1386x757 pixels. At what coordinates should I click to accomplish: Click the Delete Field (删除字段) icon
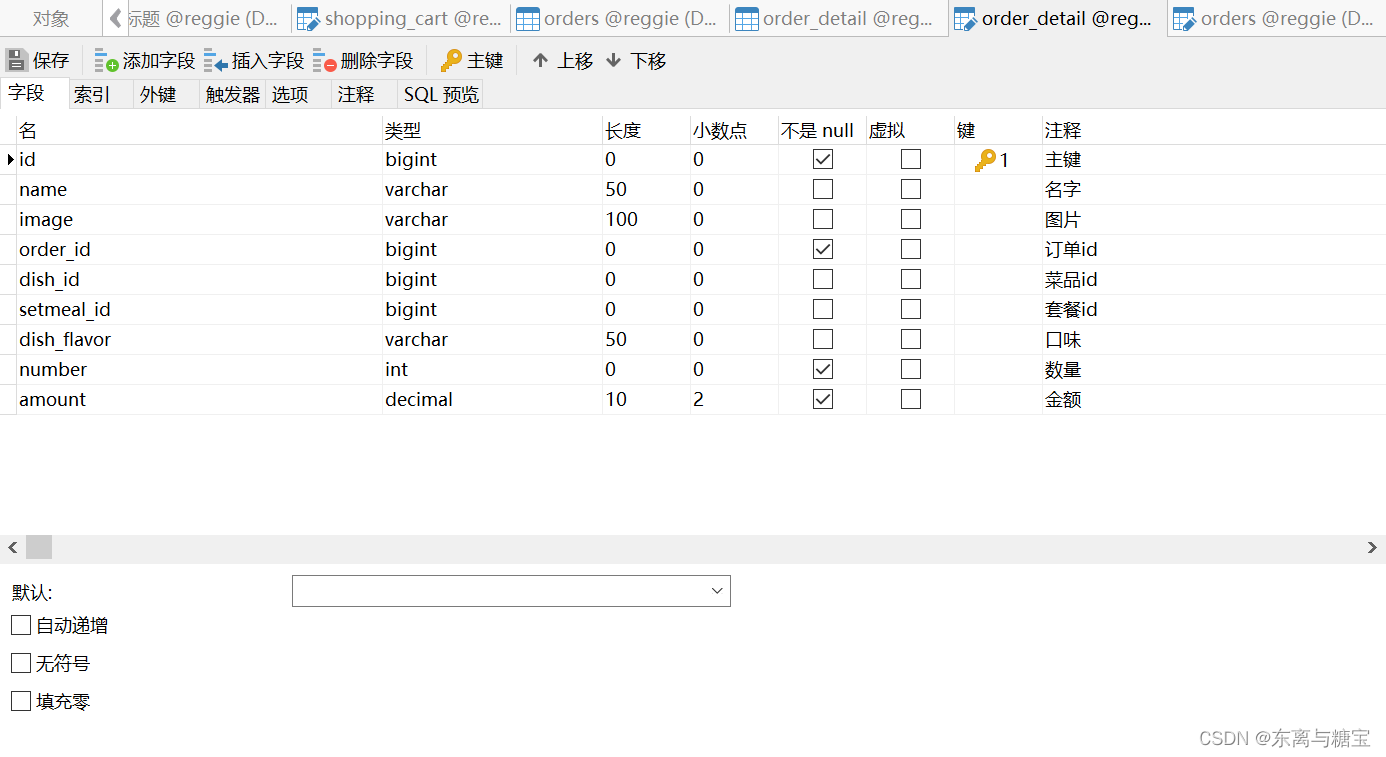tap(324, 61)
